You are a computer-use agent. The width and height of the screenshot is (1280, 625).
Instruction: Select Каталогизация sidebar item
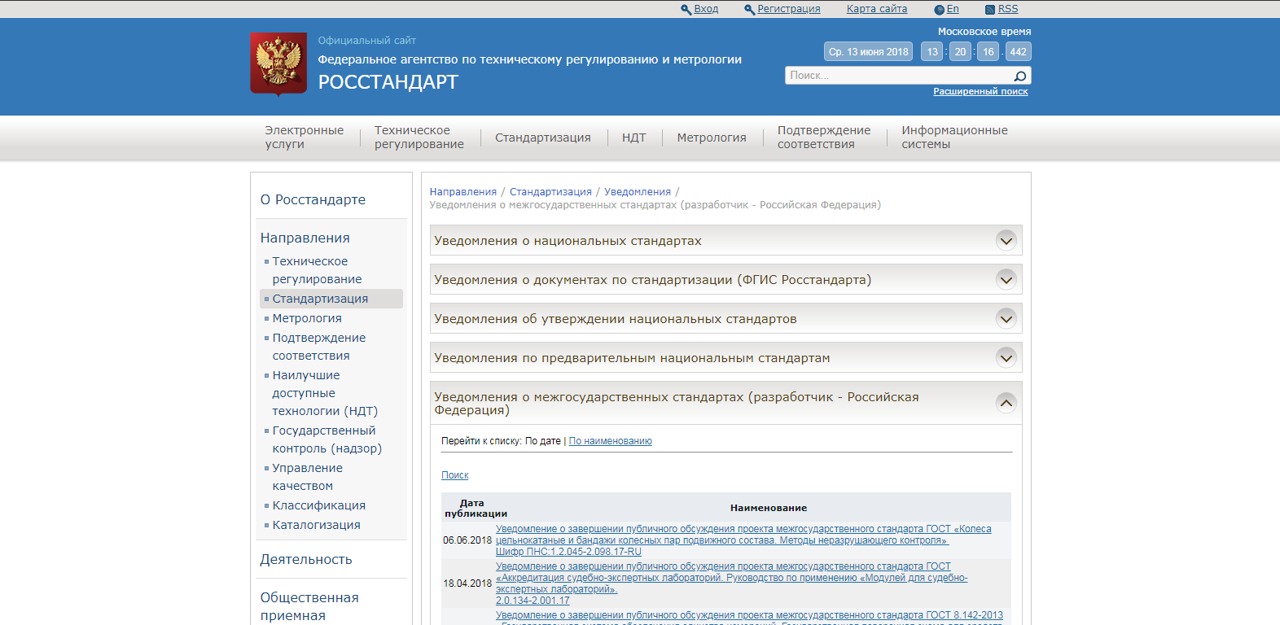316,525
